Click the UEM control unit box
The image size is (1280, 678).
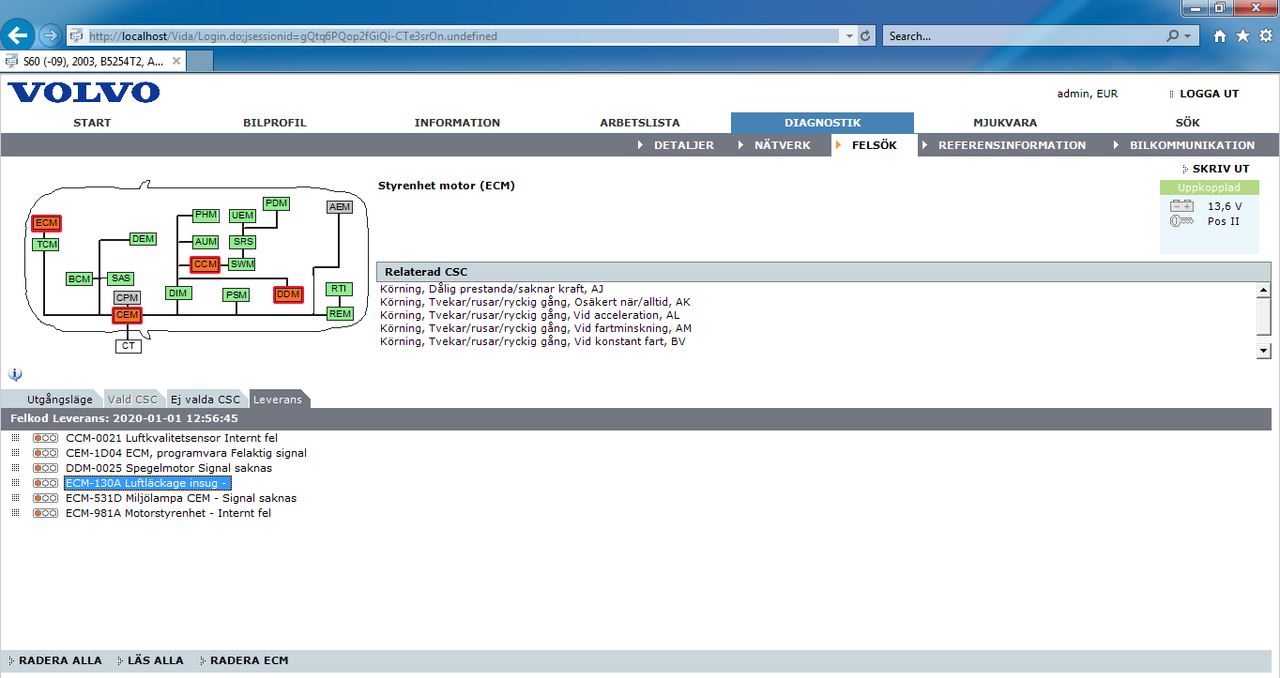242,216
